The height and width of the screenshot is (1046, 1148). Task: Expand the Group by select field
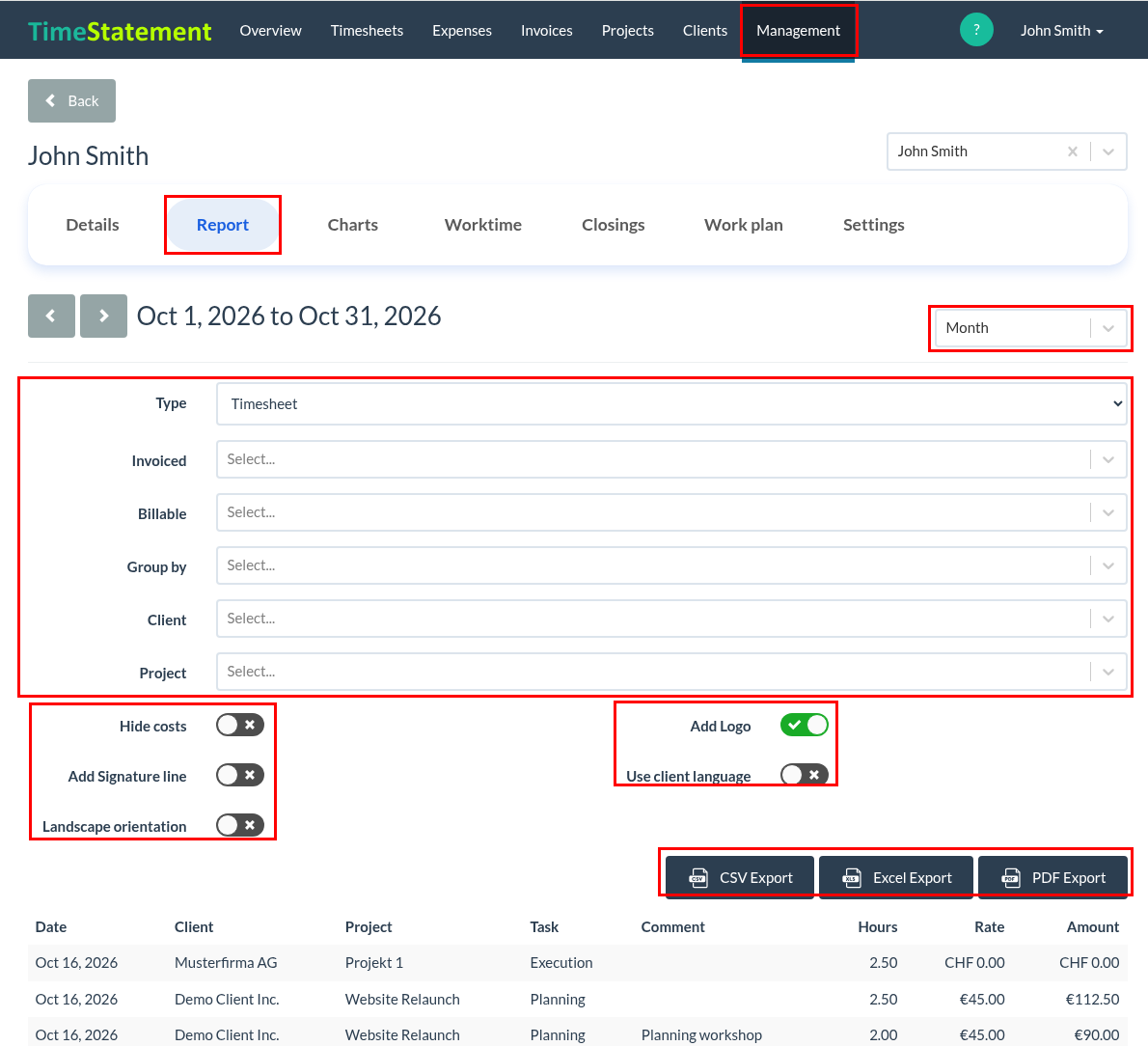(x=671, y=565)
